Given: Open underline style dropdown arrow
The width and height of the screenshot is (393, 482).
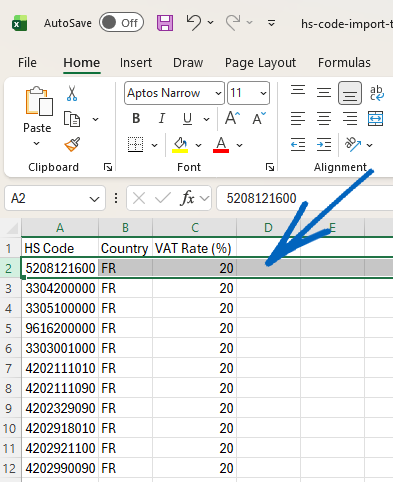Looking at the screenshot, I should click(x=206, y=119).
